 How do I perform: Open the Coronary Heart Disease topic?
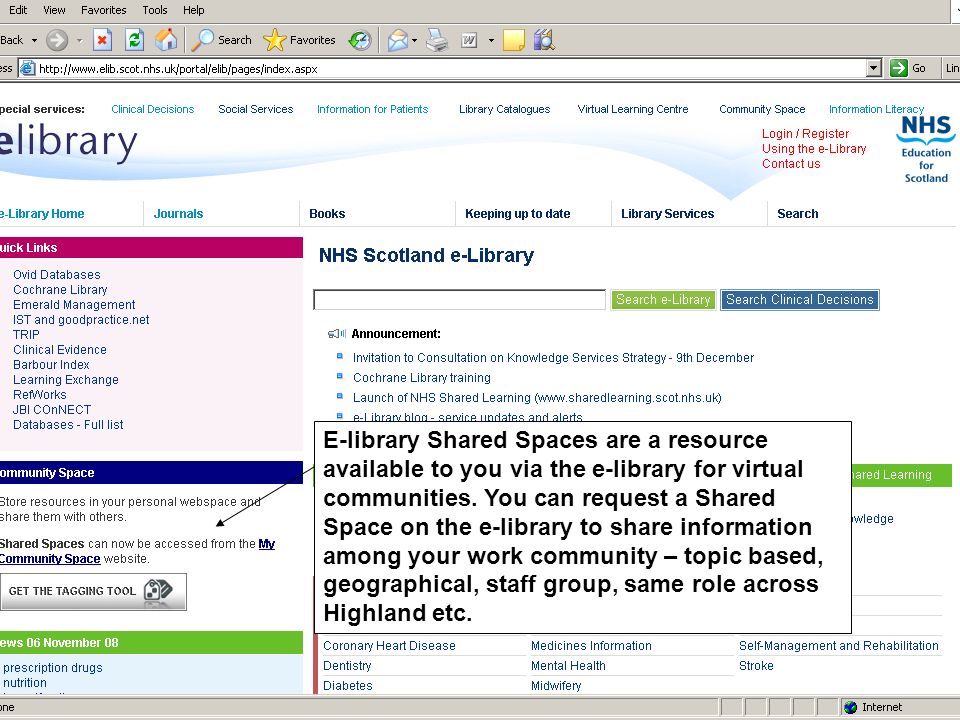pyautogui.click(x=389, y=645)
